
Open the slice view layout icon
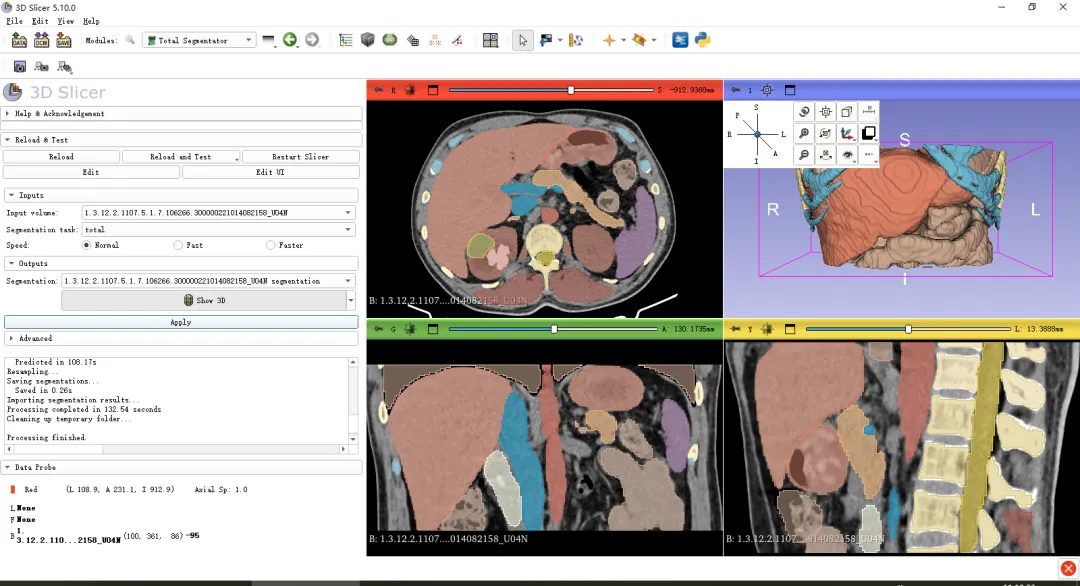coord(490,40)
